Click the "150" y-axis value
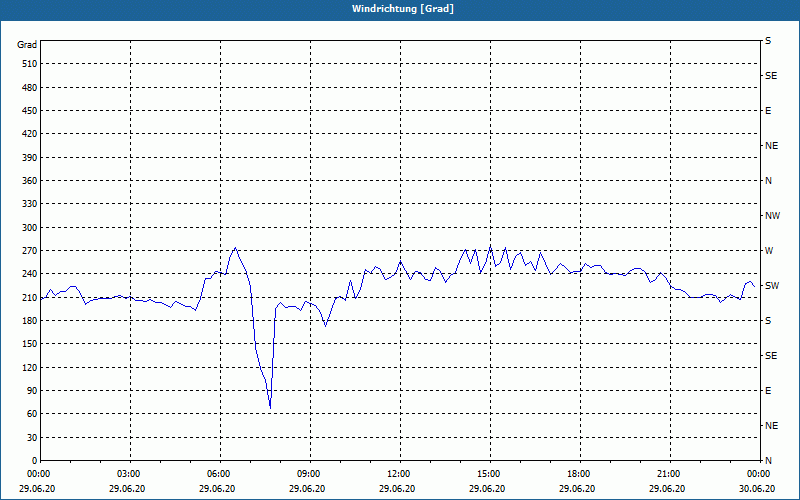Image resolution: width=800 pixels, height=500 pixels. pos(30,344)
